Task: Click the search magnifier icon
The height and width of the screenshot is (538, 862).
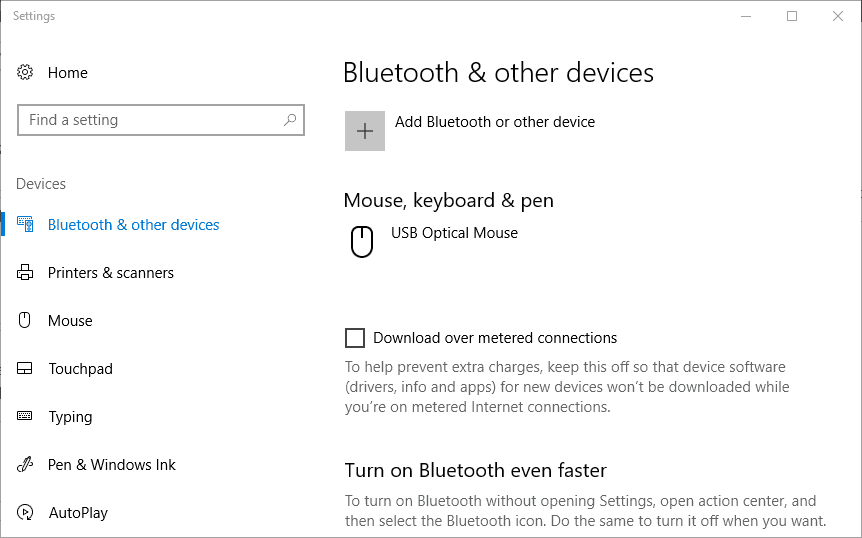Action: point(290,120)
